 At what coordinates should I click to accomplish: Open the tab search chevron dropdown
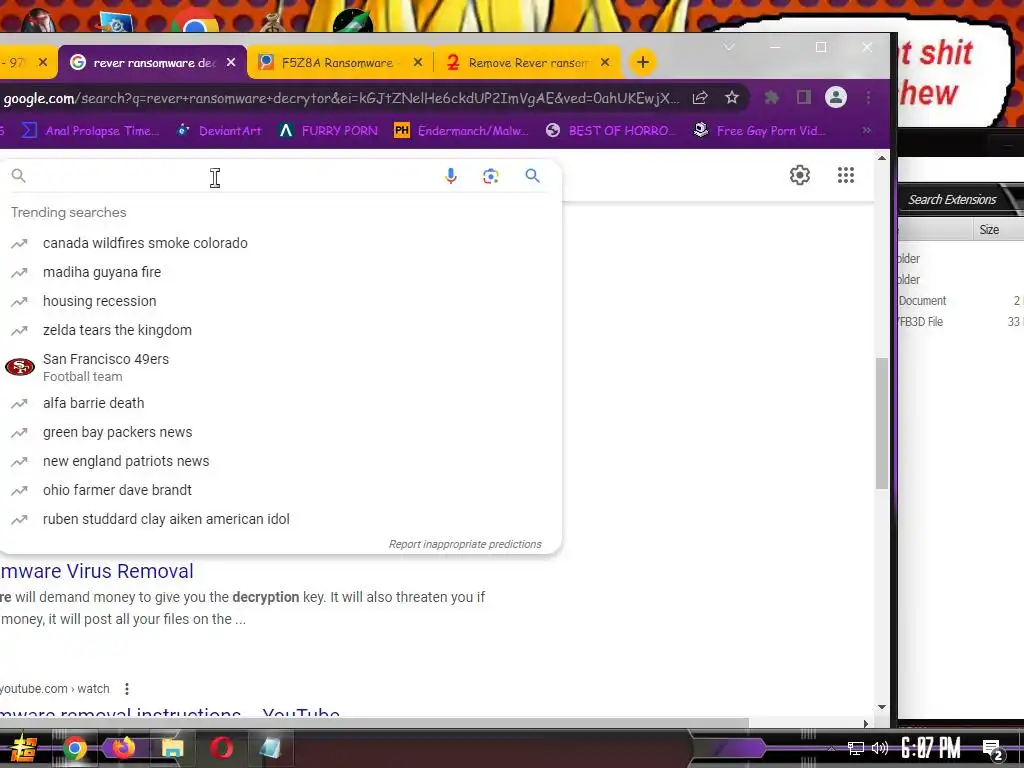tap(729, 47)
